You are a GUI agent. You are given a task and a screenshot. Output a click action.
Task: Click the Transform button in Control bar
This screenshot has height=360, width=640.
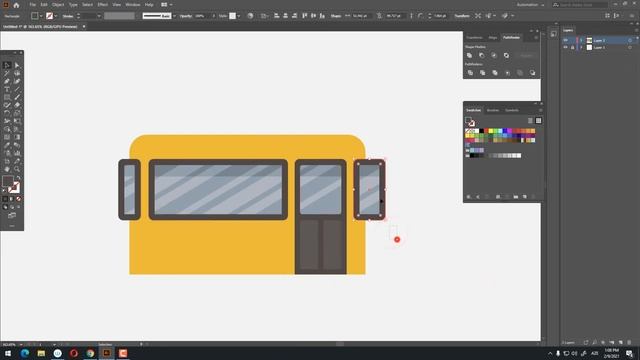tap(462, 16)
